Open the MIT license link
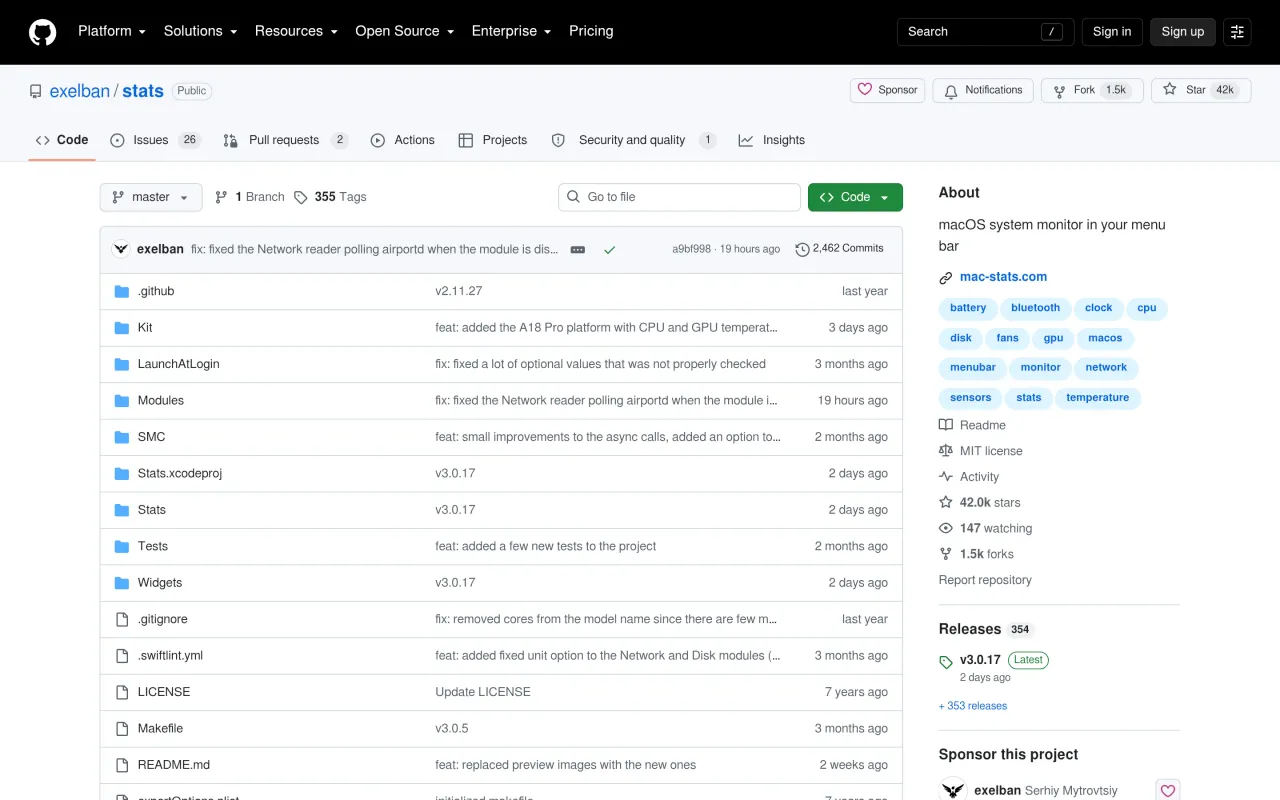 pyautogui.click(x=980, y=451)
